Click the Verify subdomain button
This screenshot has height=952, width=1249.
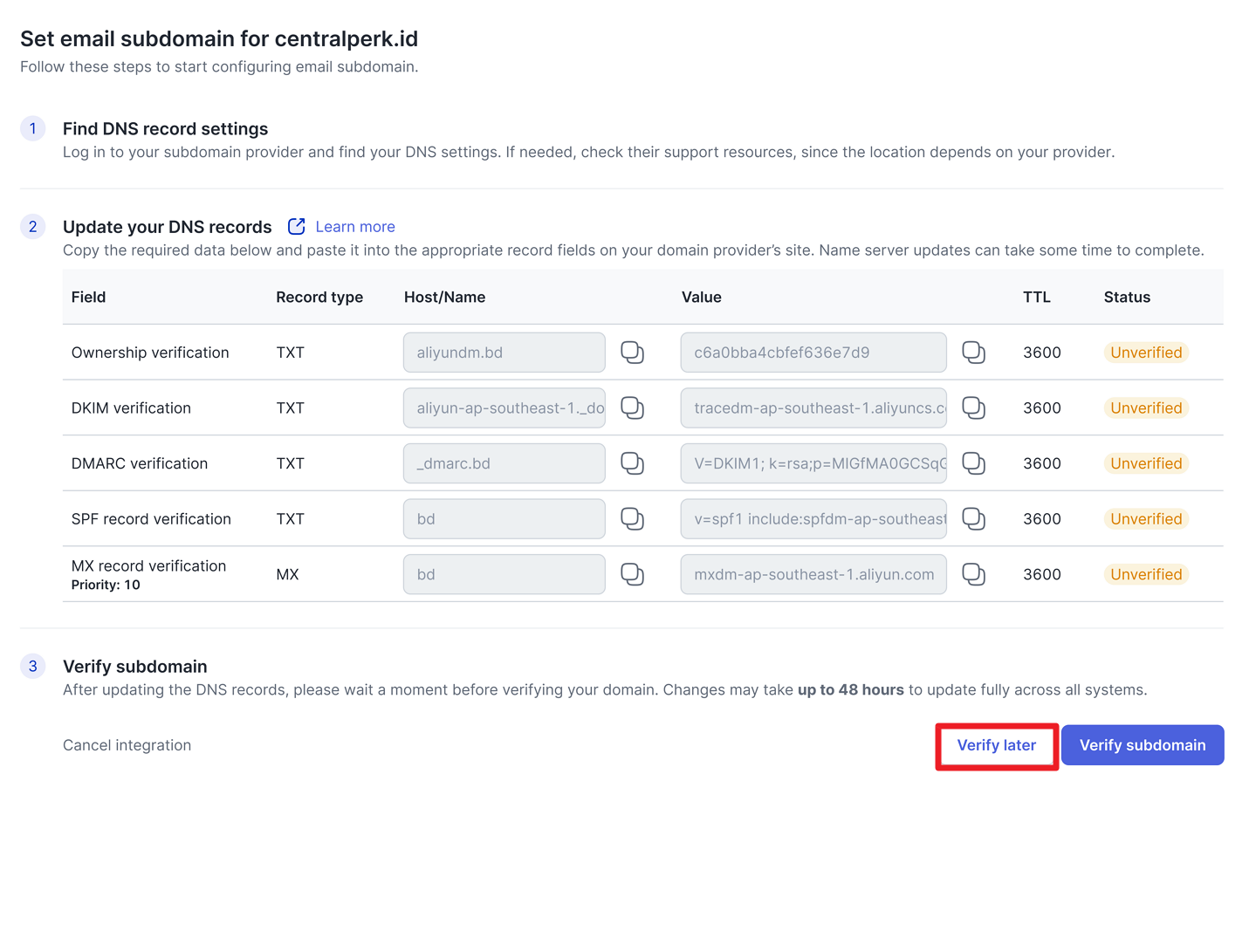click(1142, 745)
